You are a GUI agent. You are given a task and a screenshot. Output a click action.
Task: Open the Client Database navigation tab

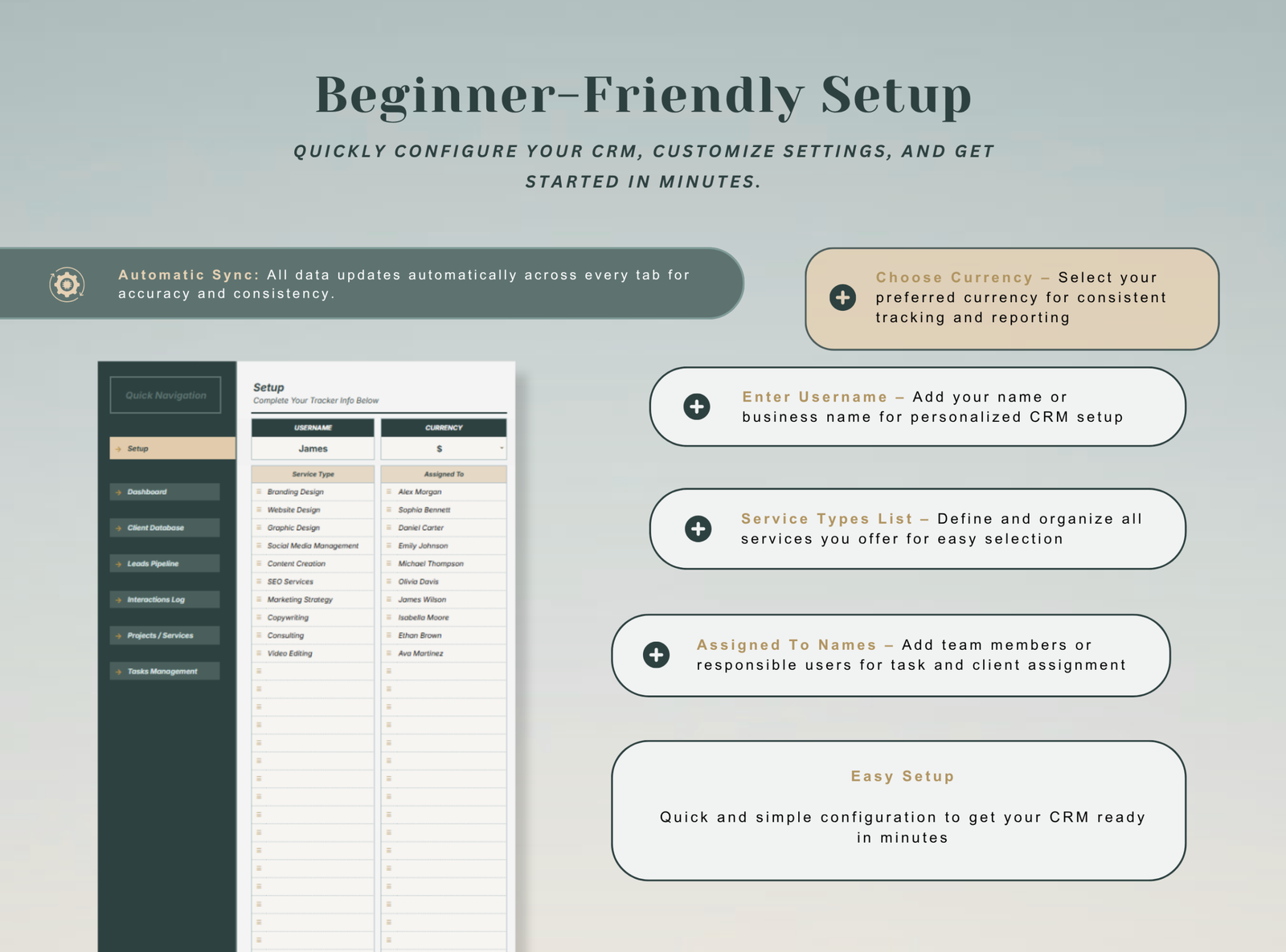click(165, 528)
